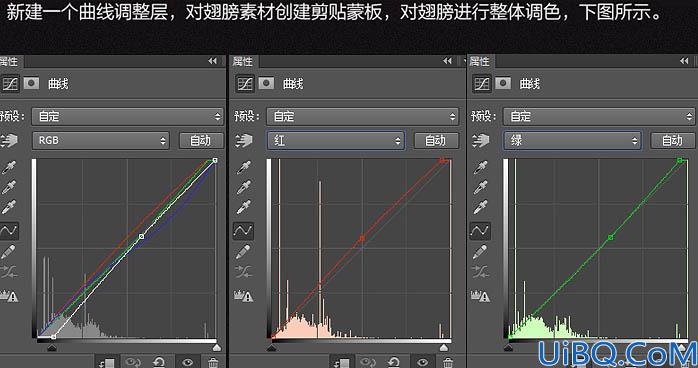
Task: Select the pencil draw-curve tool in the RGB panel
Action: click(x=8, y=252)
